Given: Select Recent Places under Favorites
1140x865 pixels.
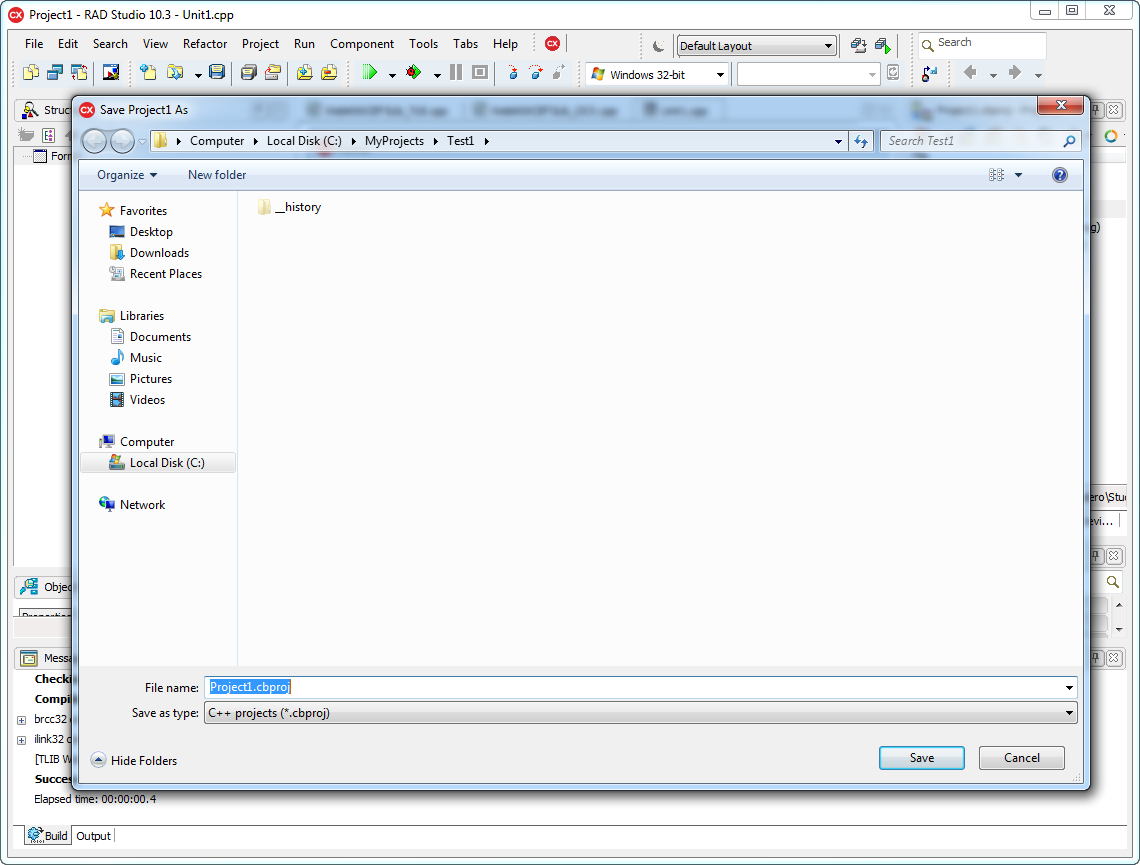Looking at the screenshot, I should tap(166, 274).
